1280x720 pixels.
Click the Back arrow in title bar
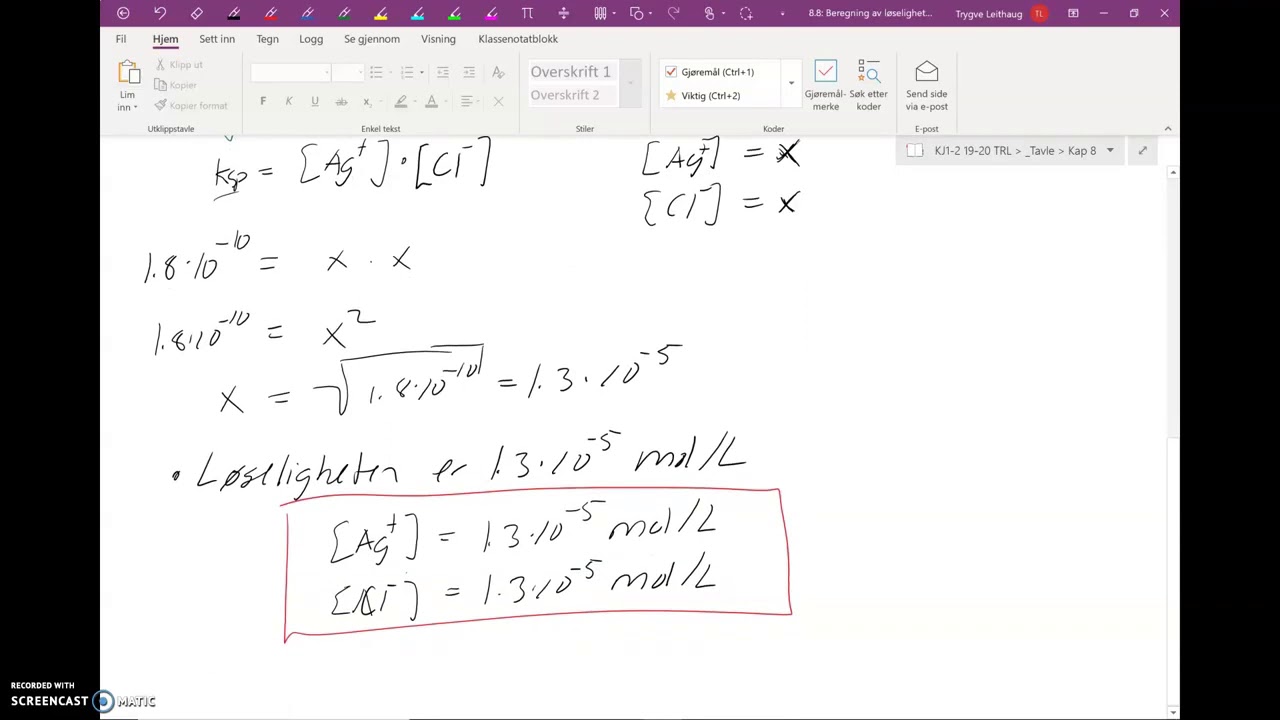(123, 13)
